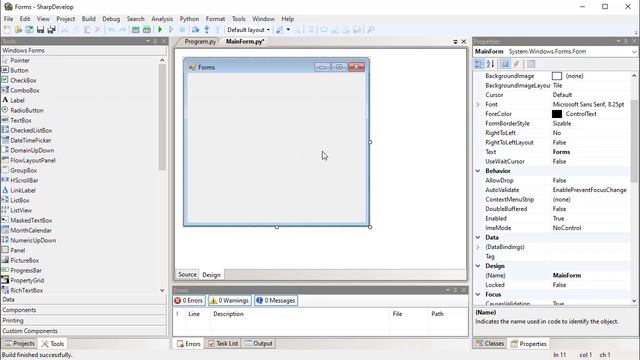Show properties in Categorized view
The height and width of the screenshot is (360, 640).
point(479,64)
